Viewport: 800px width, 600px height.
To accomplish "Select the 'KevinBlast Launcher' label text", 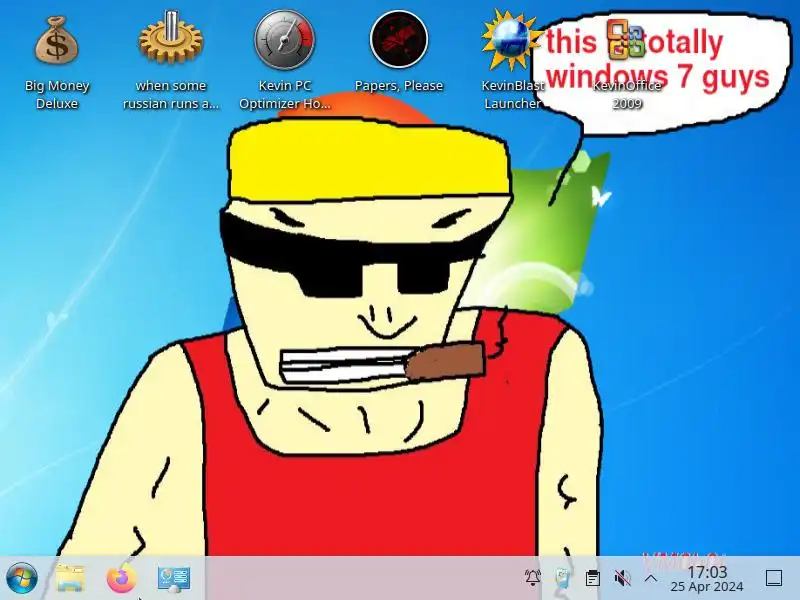I will tap(512, 94).
